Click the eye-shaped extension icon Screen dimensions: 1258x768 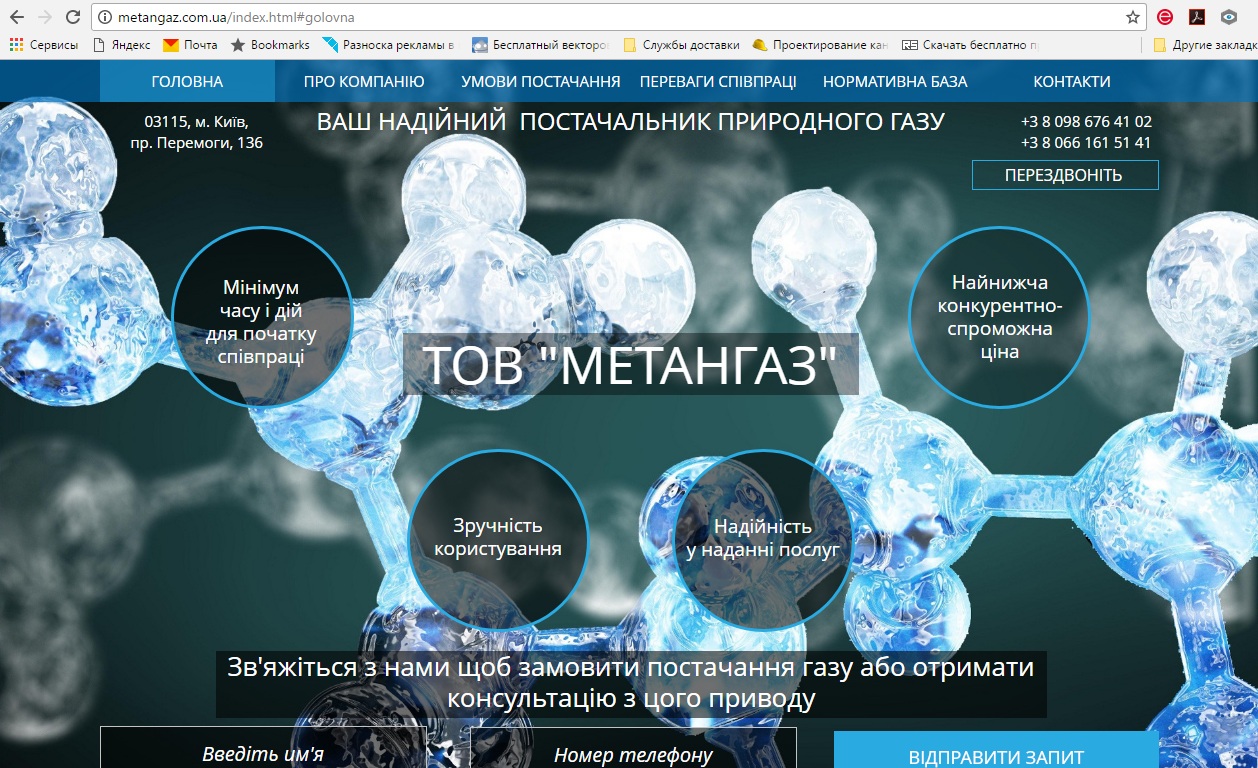click(x=1228, y=17)
